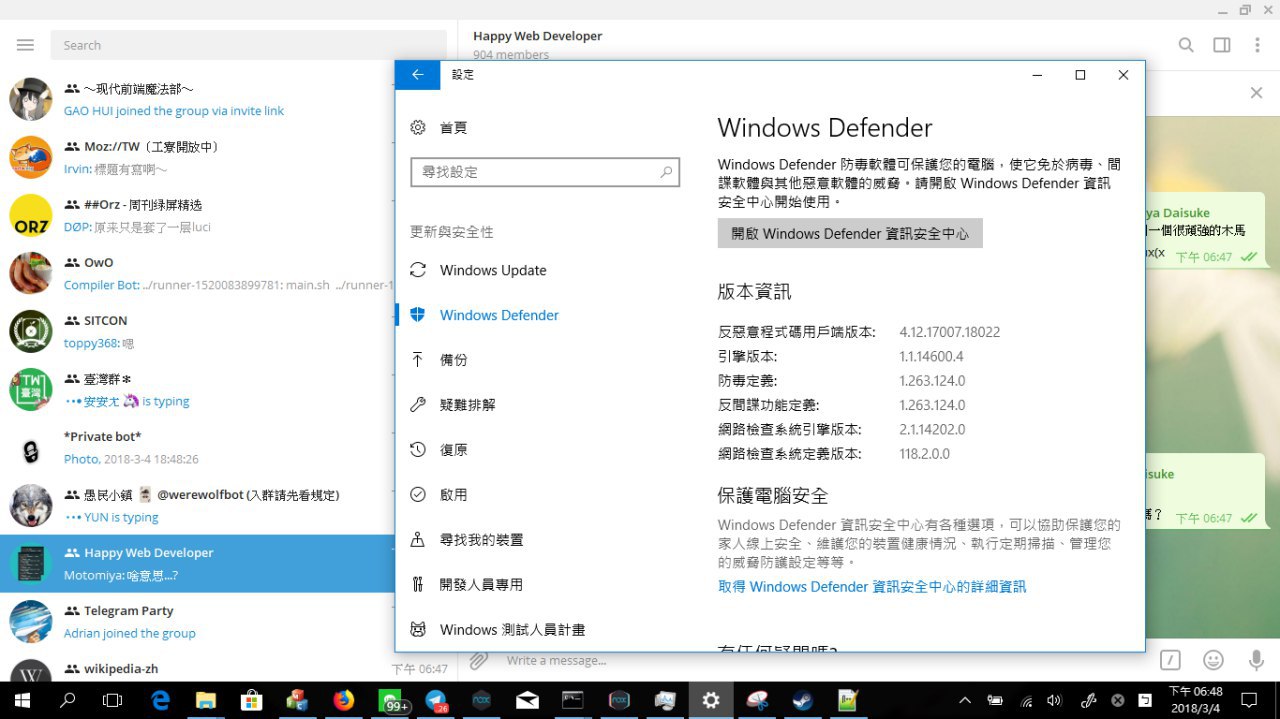Select Windows Update in settings sidebar
This screenshot has height=719, width=1280.
(493, 270)
